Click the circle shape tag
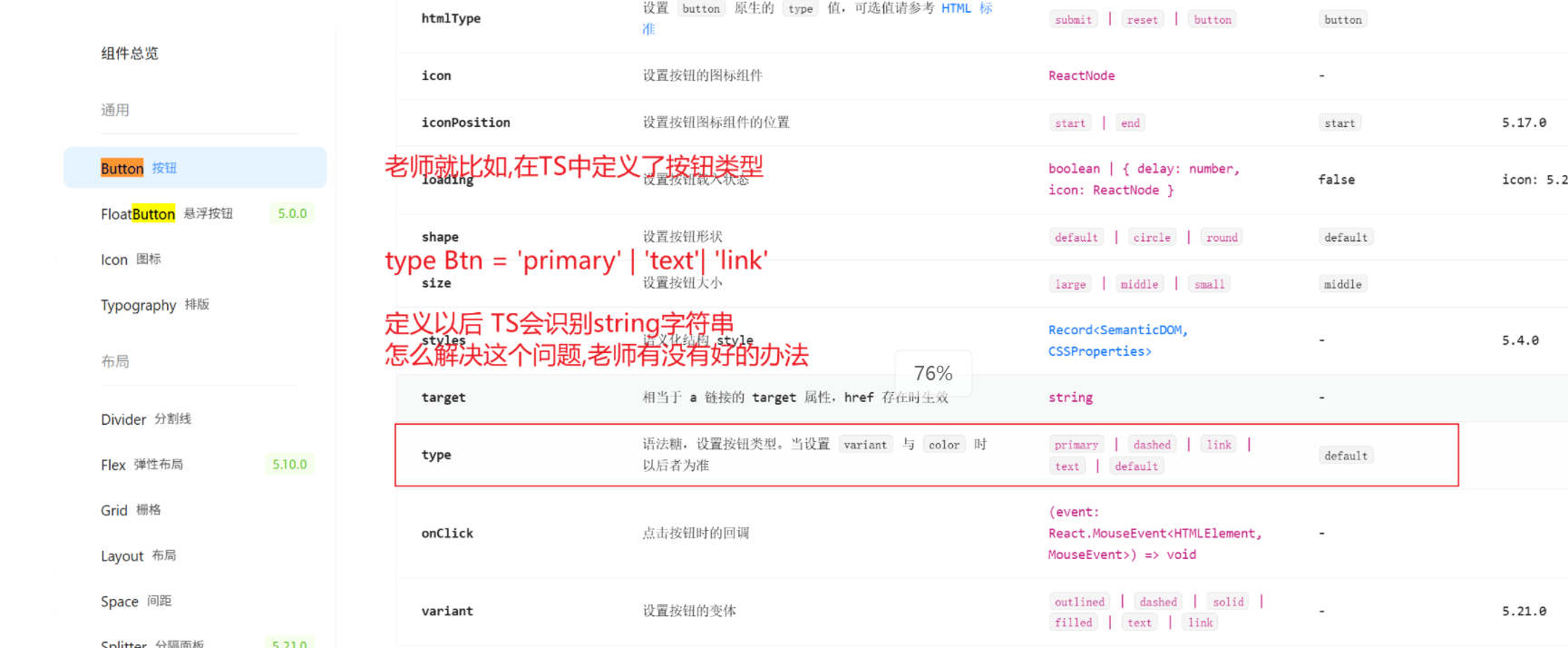The image size is (1568, 648). pos(1152,238)
